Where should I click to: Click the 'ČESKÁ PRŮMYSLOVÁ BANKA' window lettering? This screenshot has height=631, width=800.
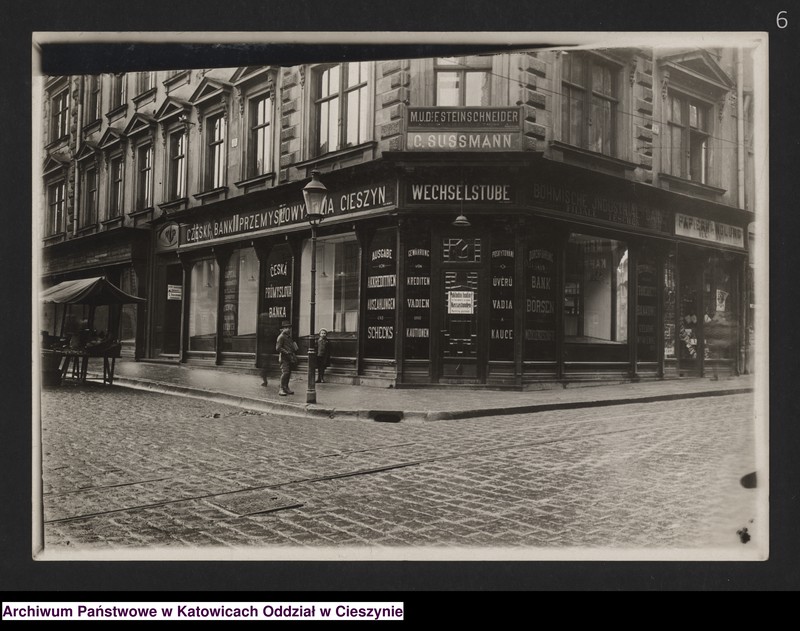[278, 289]
